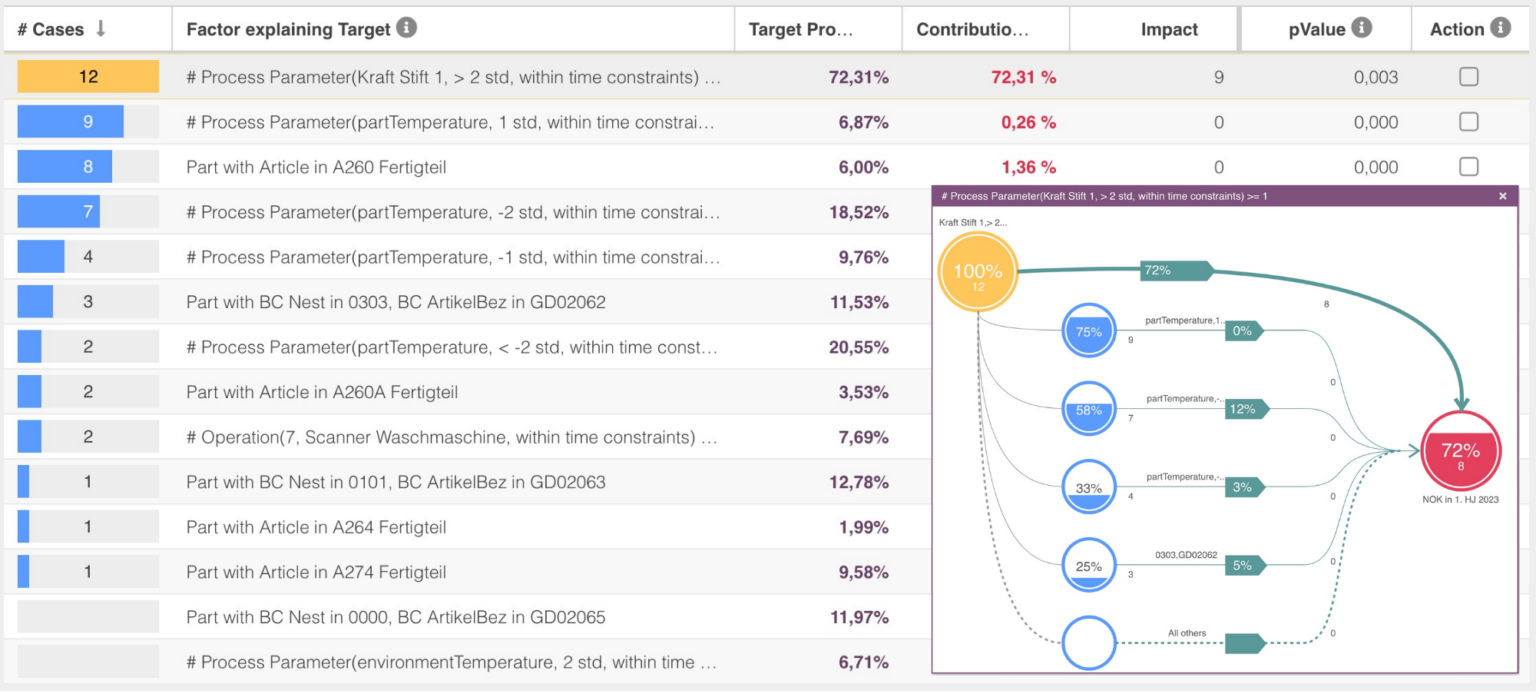Click the yellow 100% node with 12 cases
This screenshot has height=694, width=1536.
click(x=978, y=273)
